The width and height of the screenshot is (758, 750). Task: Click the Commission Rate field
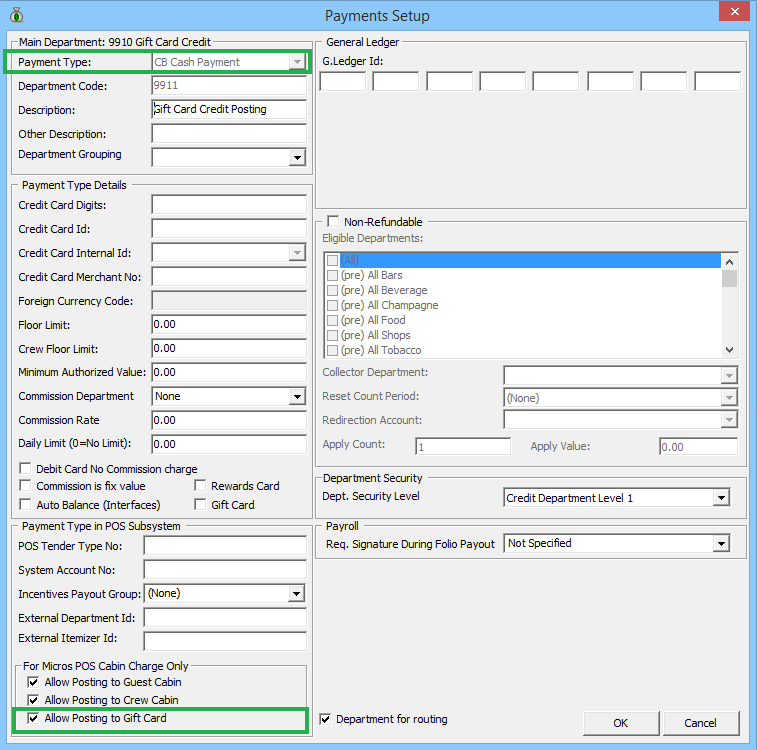[229, 420]
